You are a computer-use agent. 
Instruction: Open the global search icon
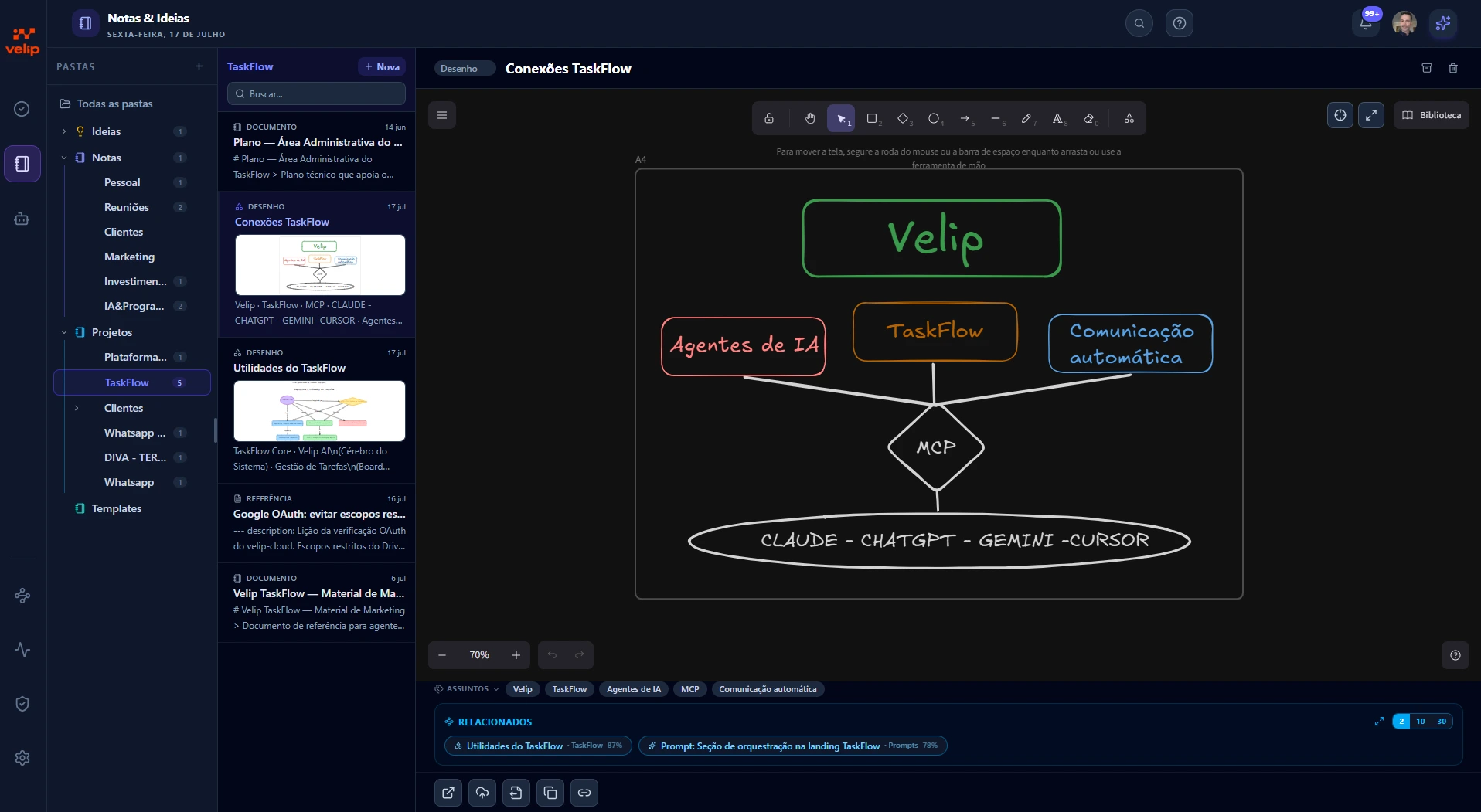[x=1139, y=23]
